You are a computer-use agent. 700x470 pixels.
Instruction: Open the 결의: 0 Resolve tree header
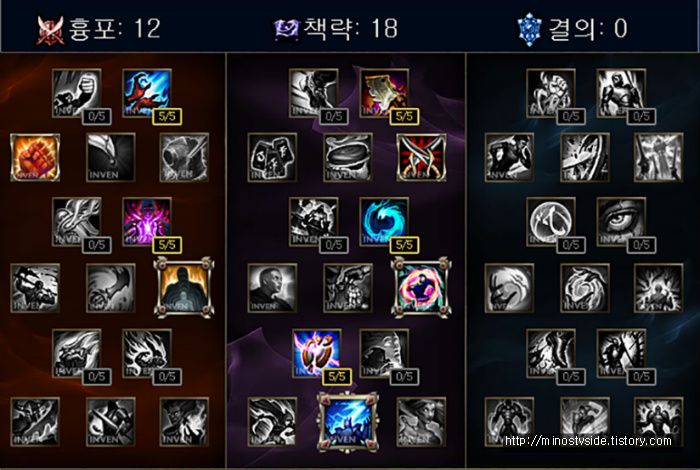tap(573, 29)
